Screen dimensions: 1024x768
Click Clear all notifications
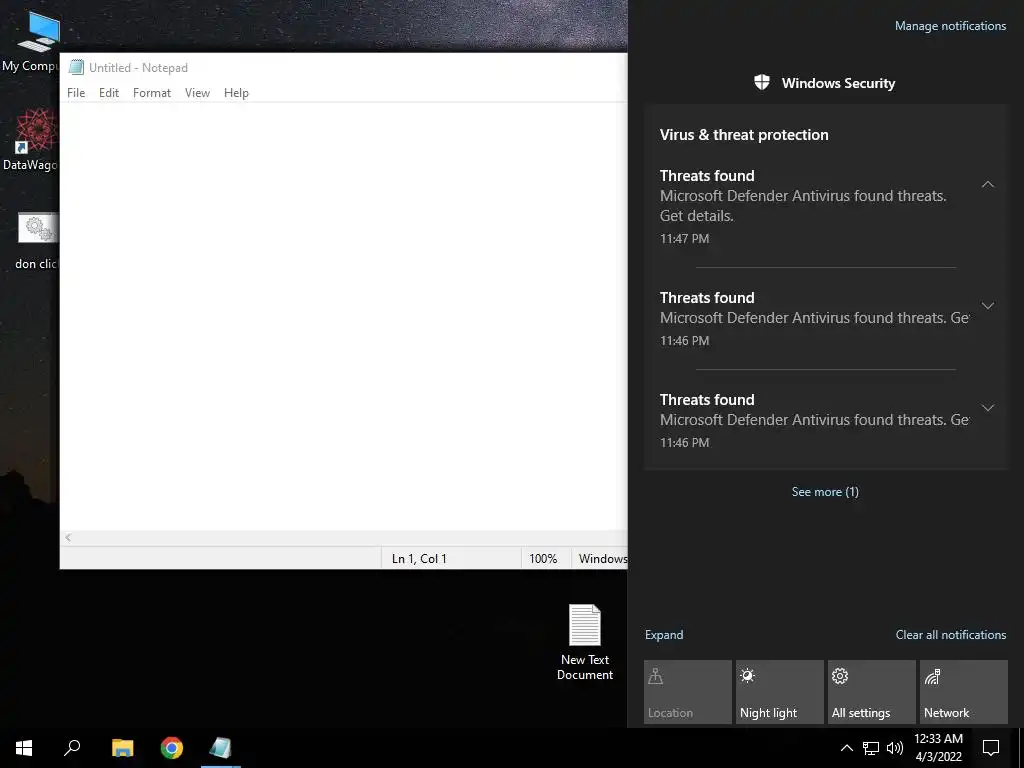coord(951,635)
